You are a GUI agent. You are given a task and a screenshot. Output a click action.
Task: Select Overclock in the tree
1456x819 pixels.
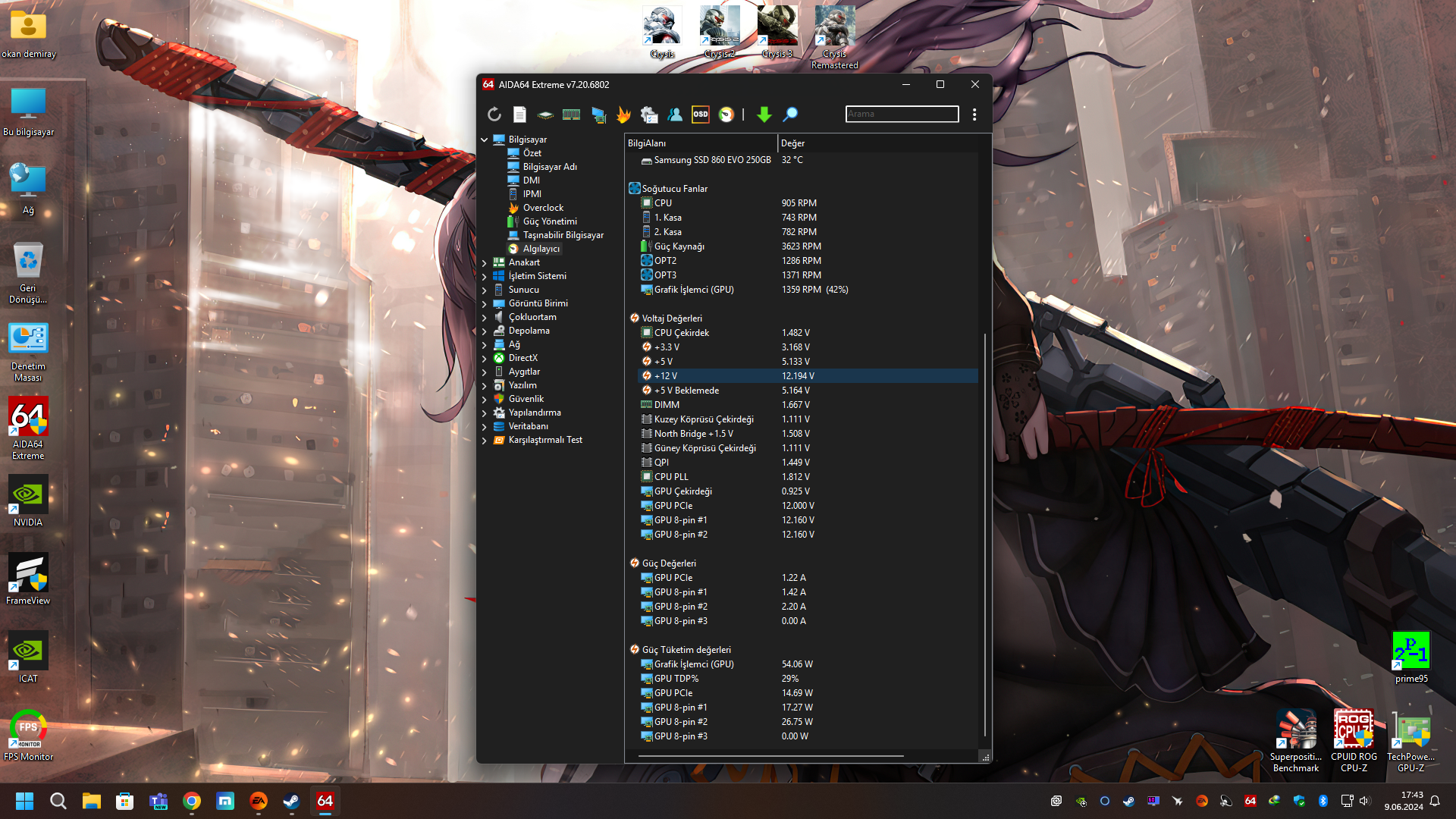coord(543,208)
